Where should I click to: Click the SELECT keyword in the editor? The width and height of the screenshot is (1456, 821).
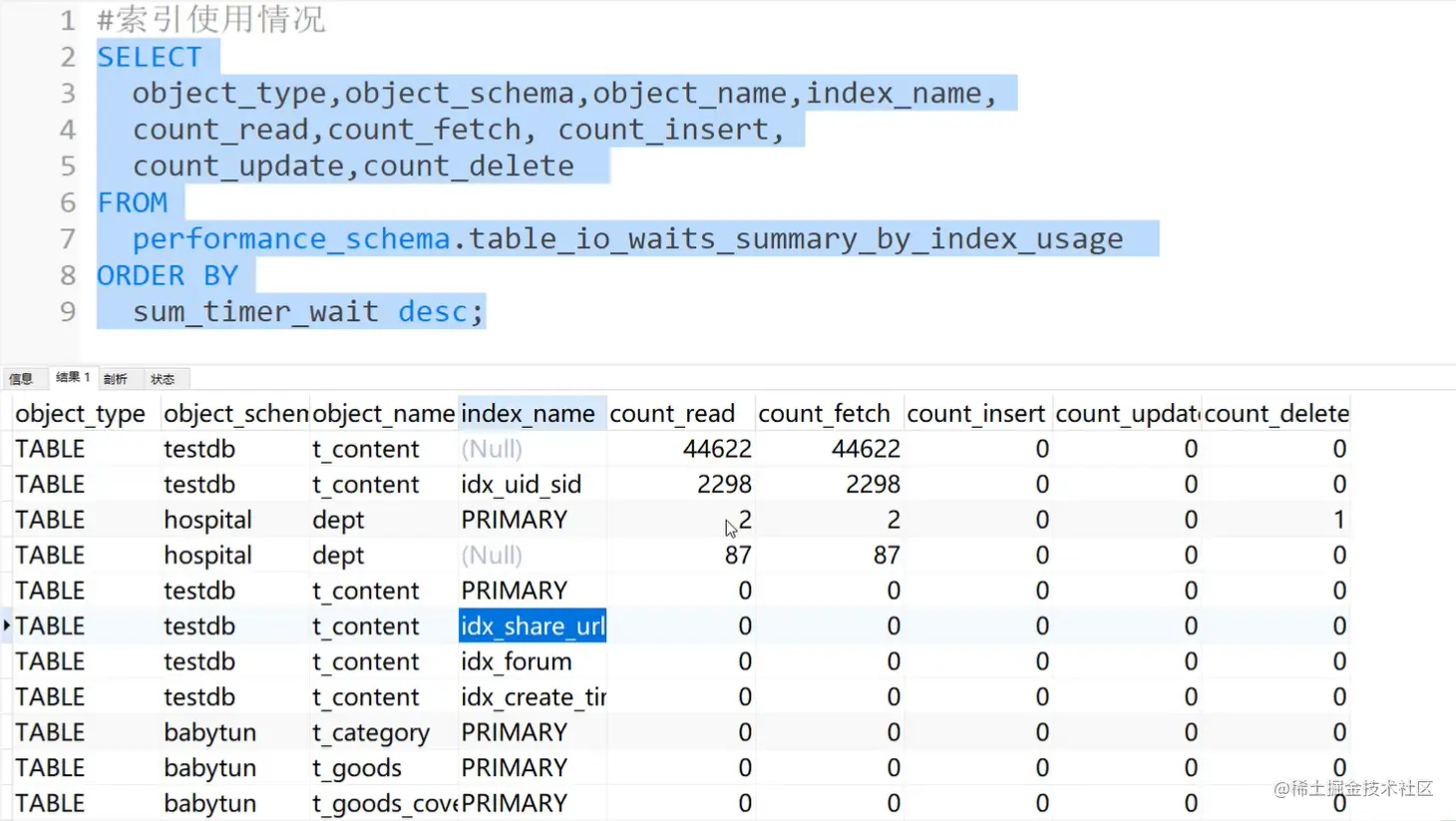click(150, 57)
